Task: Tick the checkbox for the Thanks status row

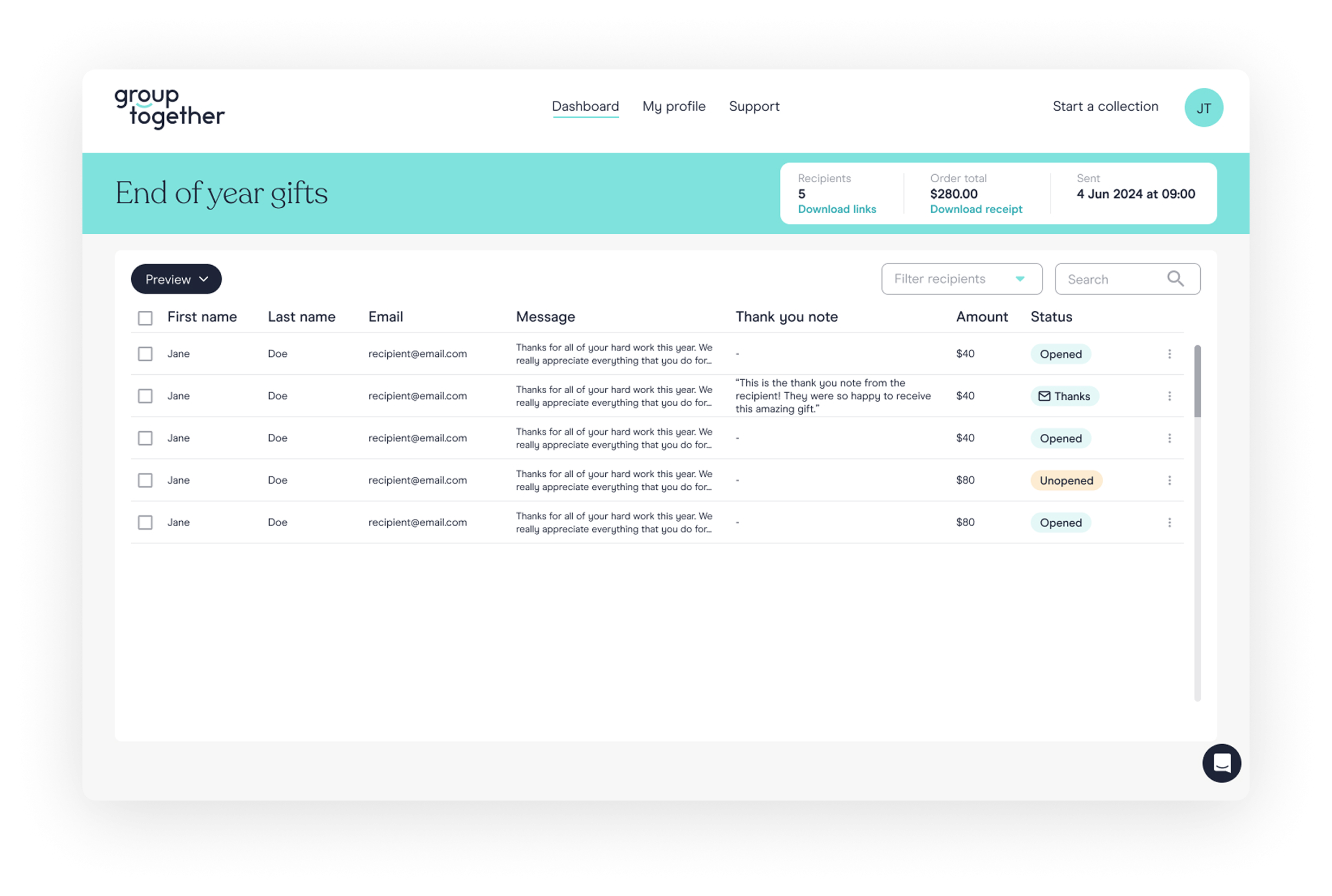Action: tap(145, 396)
